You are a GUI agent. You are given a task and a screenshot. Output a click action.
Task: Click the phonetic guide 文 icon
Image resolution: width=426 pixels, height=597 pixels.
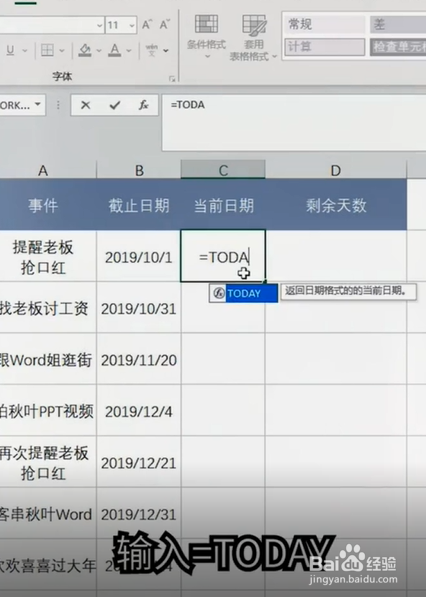[x=152, y=50]
